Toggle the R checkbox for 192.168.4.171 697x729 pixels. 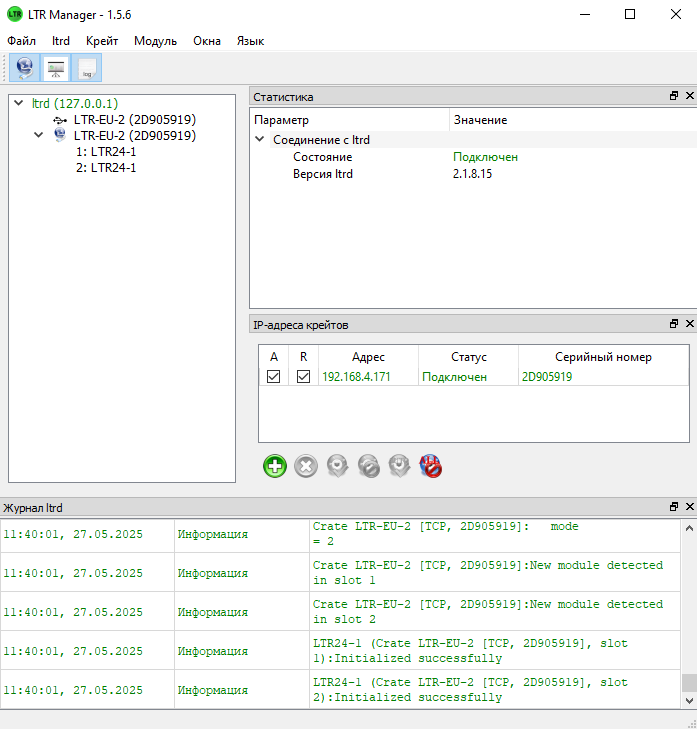tap(303, 376)
